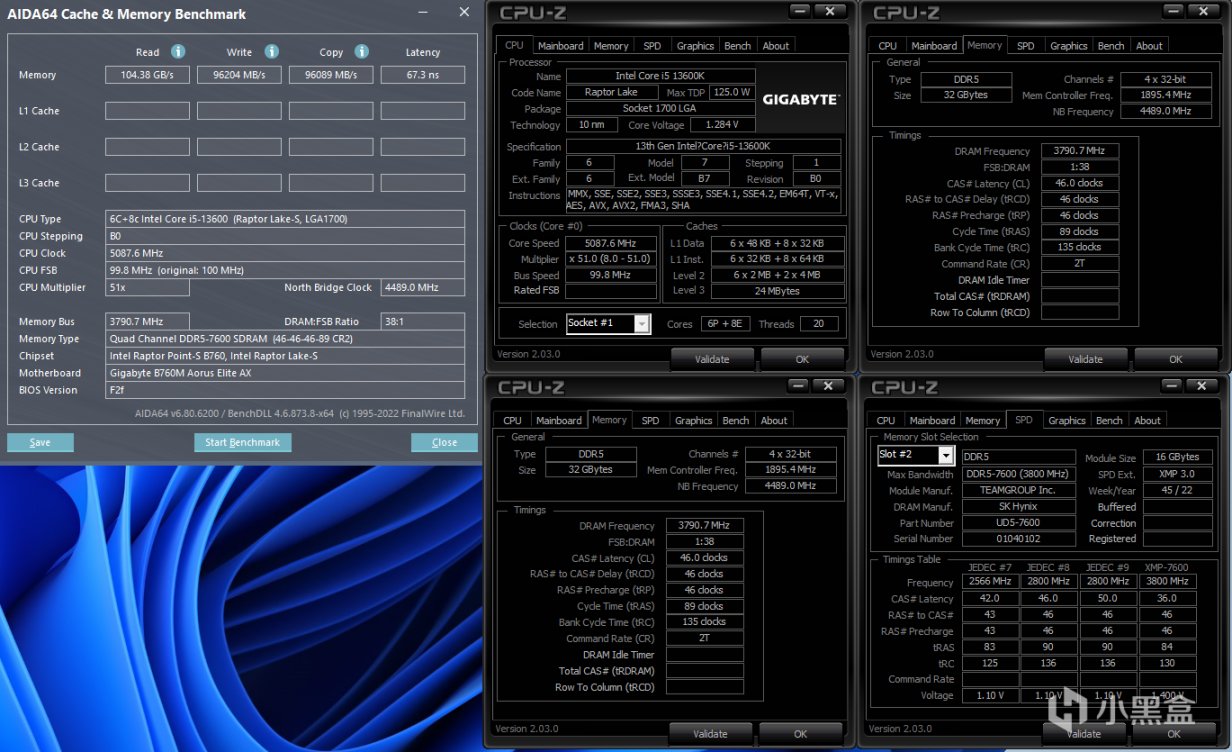Click the Intel Core i5 13600K name field

pyautogui.click(x=660, y=76)
